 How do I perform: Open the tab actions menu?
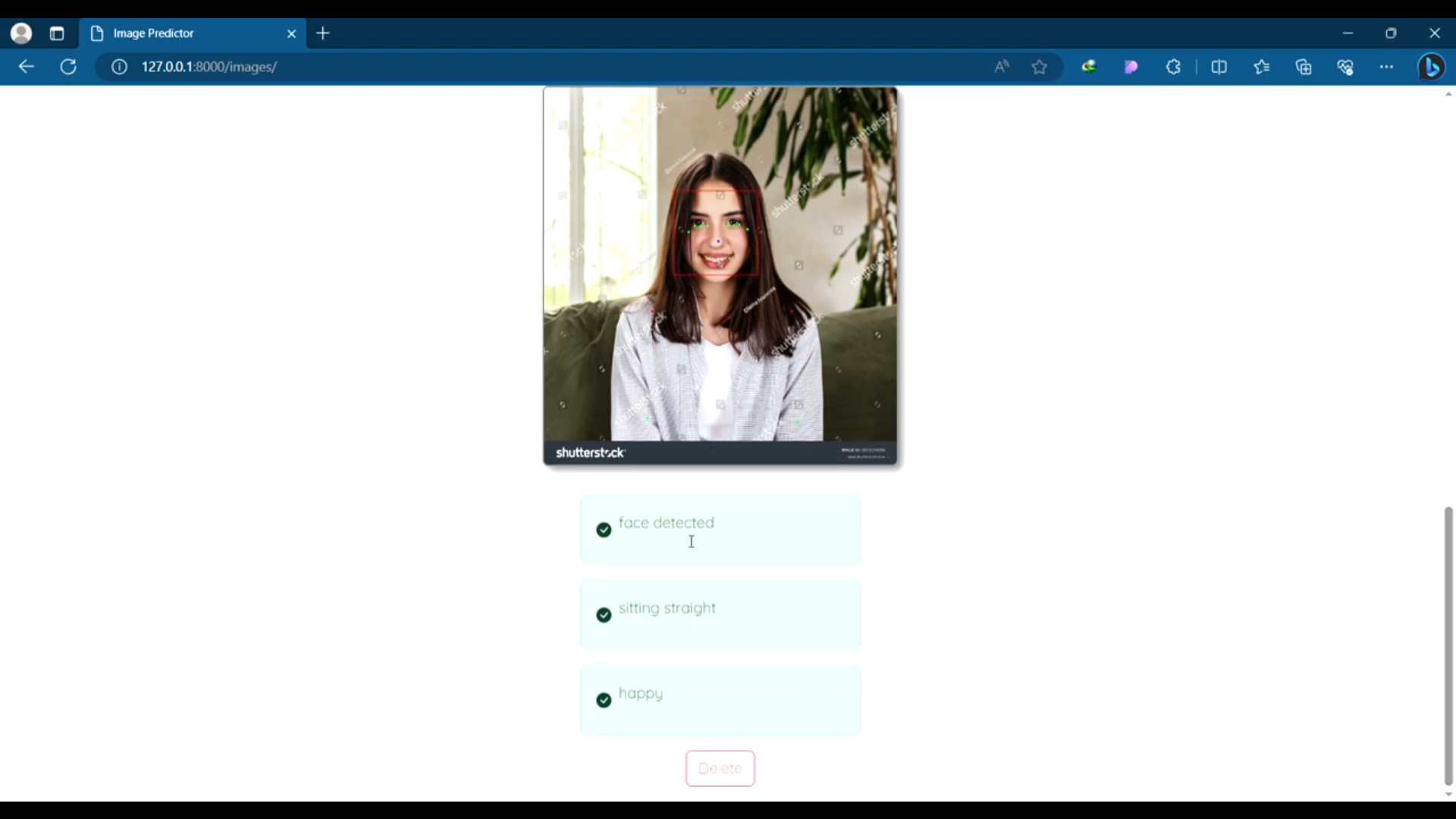(57, 33)
